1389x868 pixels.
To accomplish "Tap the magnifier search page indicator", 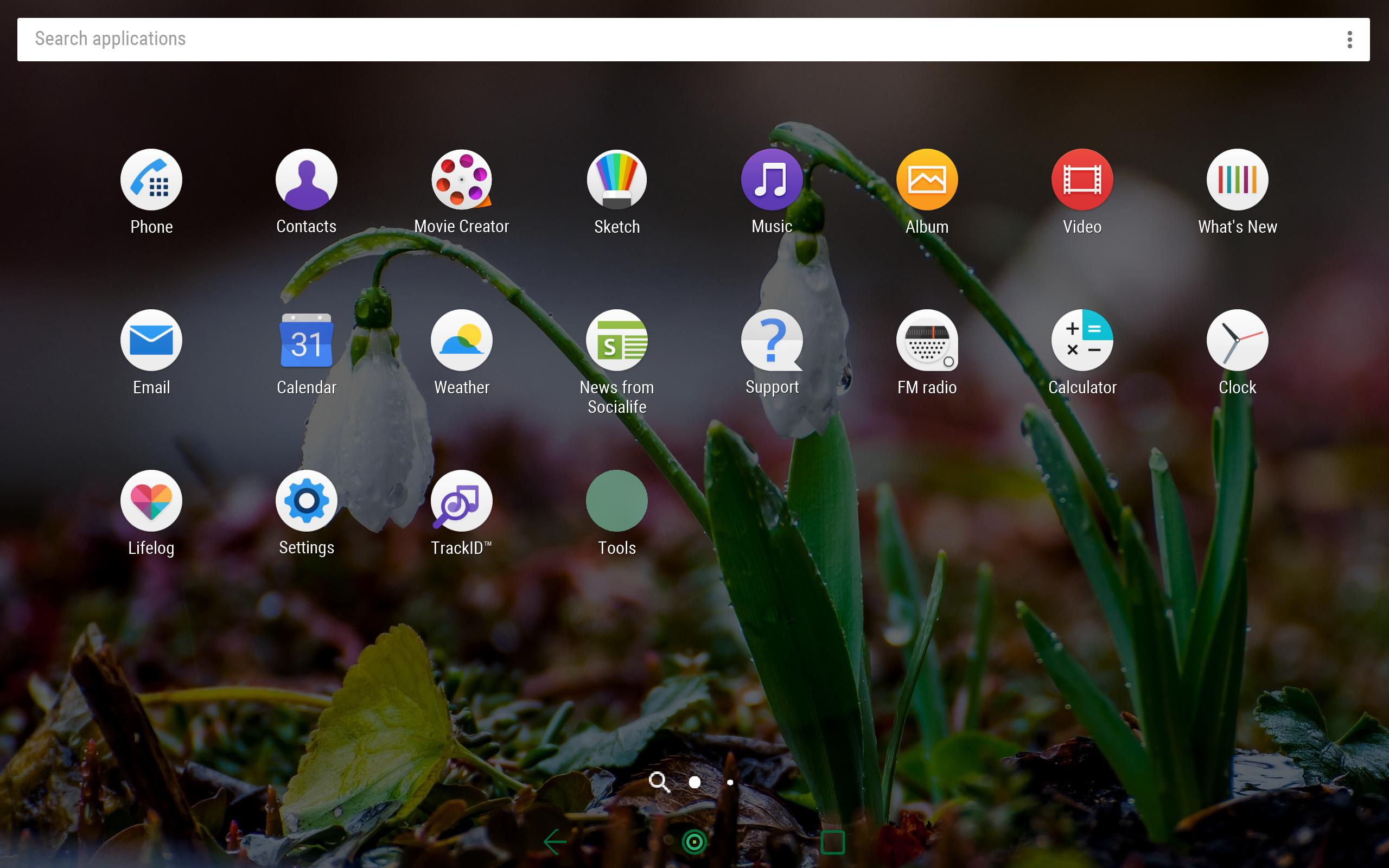I will pyautogui.click(x=659, y=782).
